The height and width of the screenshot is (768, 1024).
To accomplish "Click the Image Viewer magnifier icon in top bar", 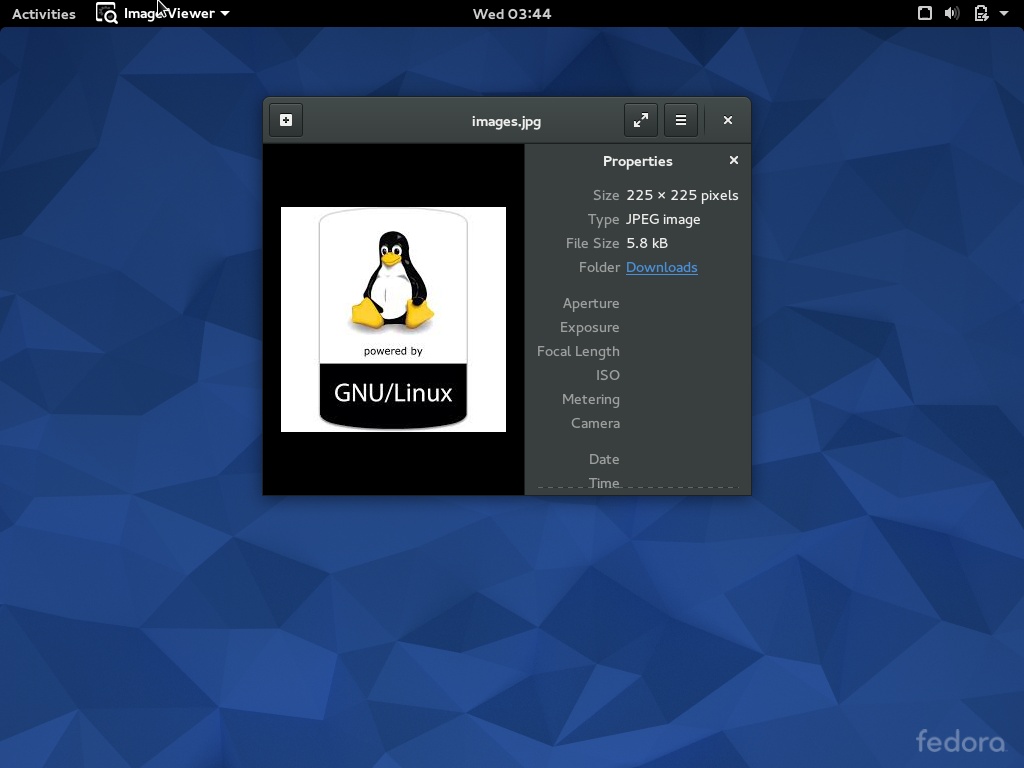I will [107, 14].
